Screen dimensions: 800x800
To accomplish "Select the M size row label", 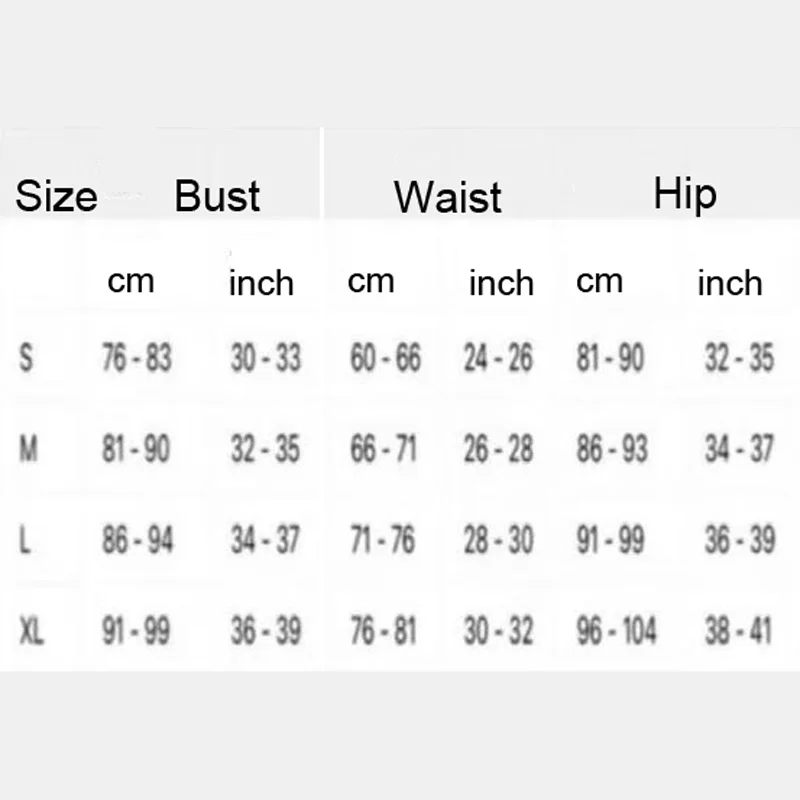I will point(29,449).
